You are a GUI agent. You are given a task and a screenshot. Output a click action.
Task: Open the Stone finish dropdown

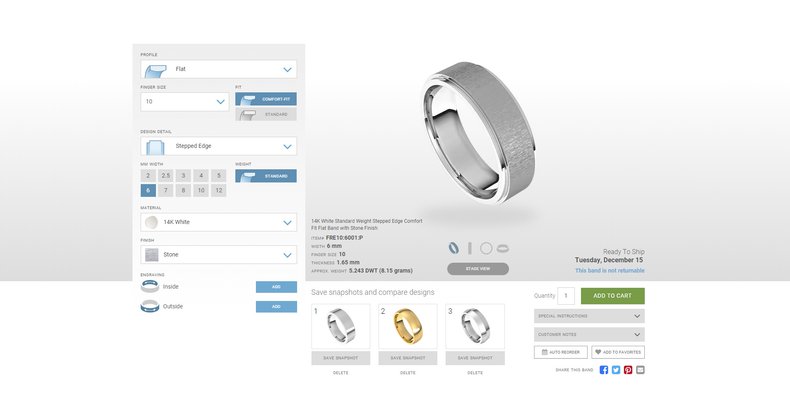point(219,255)
